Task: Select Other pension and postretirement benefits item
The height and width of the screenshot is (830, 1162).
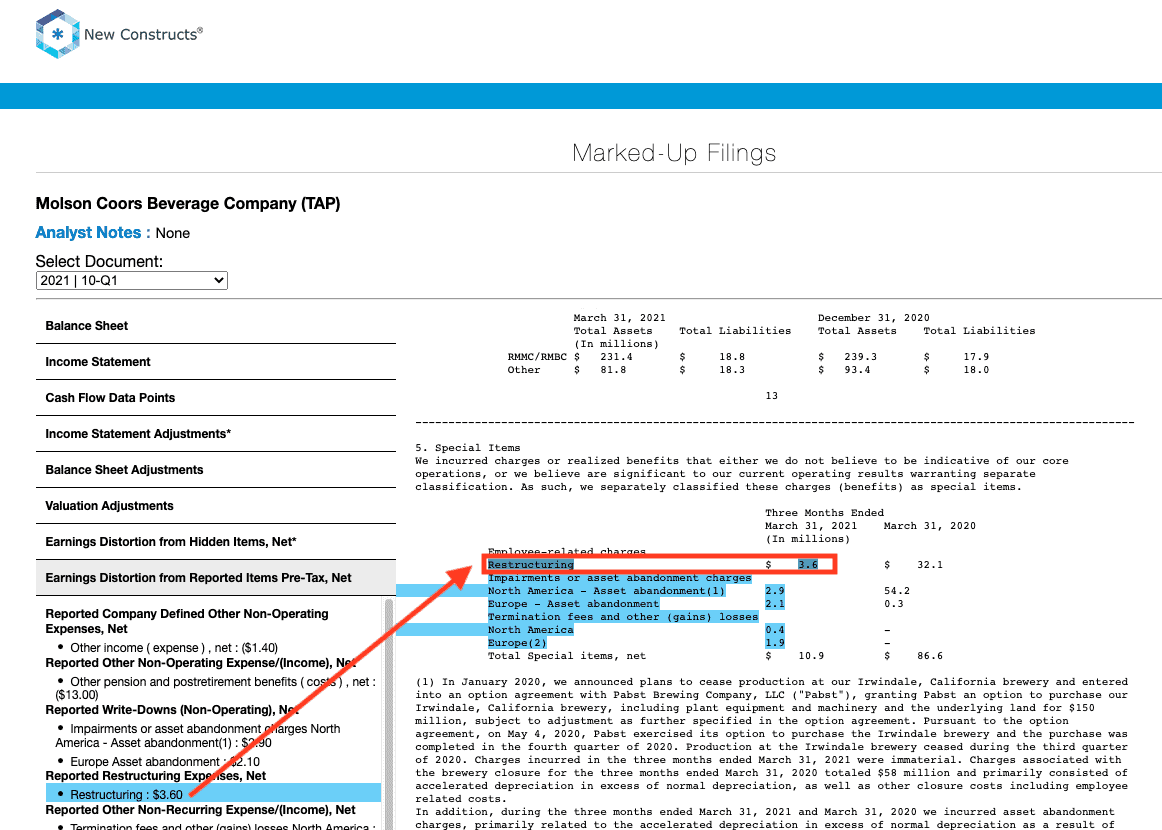Action: pyautogui.click(x=216, y=688)
